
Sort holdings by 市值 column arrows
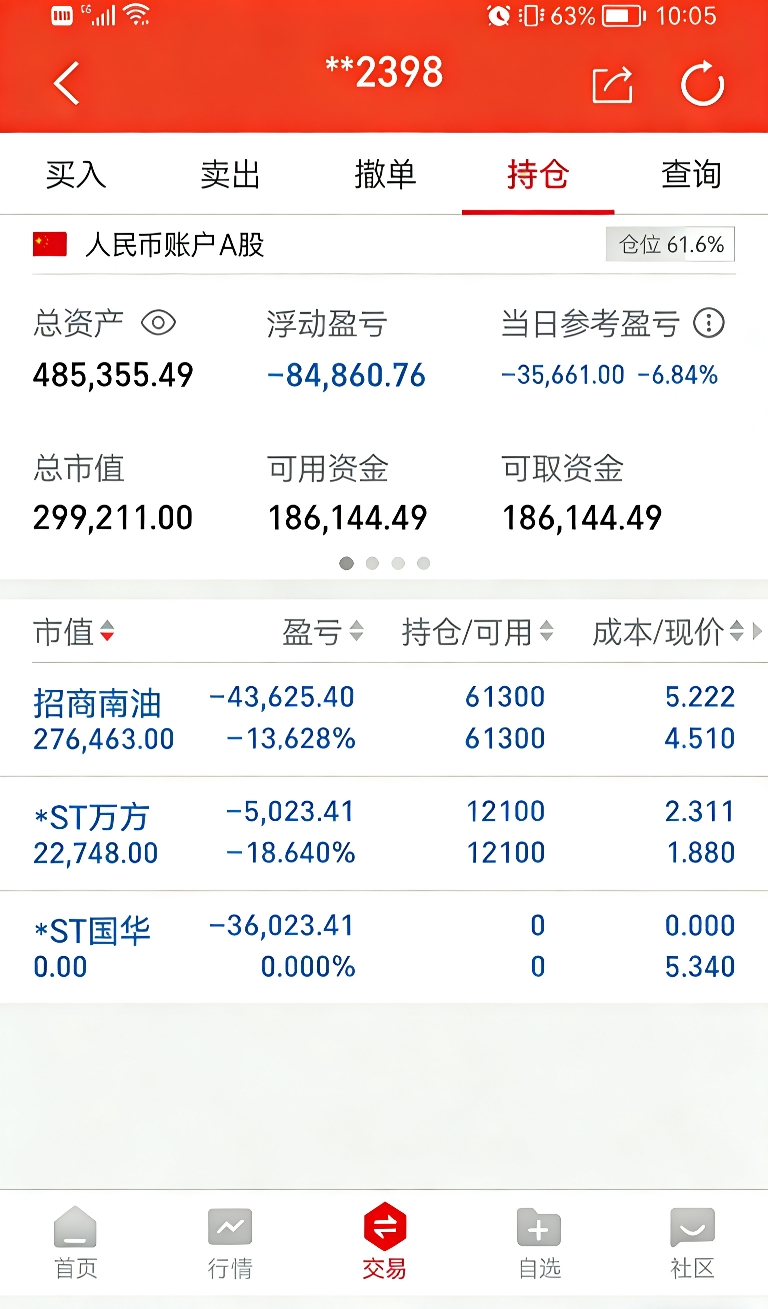pos(107,632)
